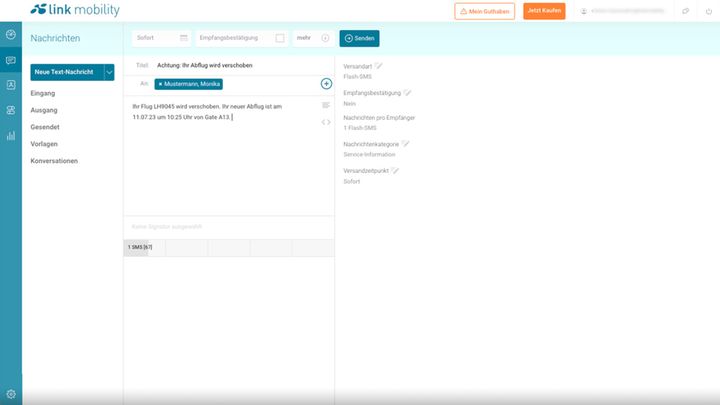The image size is (720, 405).
Task: Click the Nachrichten pro Empfänger label
Action: click(x=379, y=118)
